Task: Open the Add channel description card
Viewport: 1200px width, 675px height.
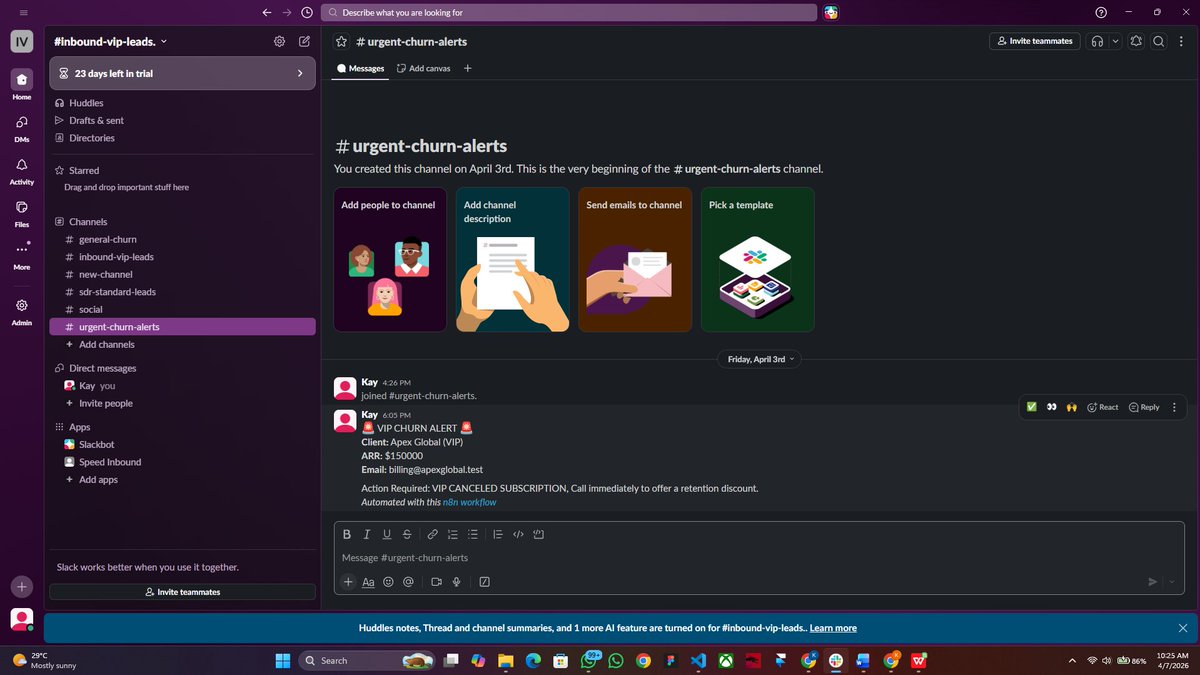Action: [513, 259]
